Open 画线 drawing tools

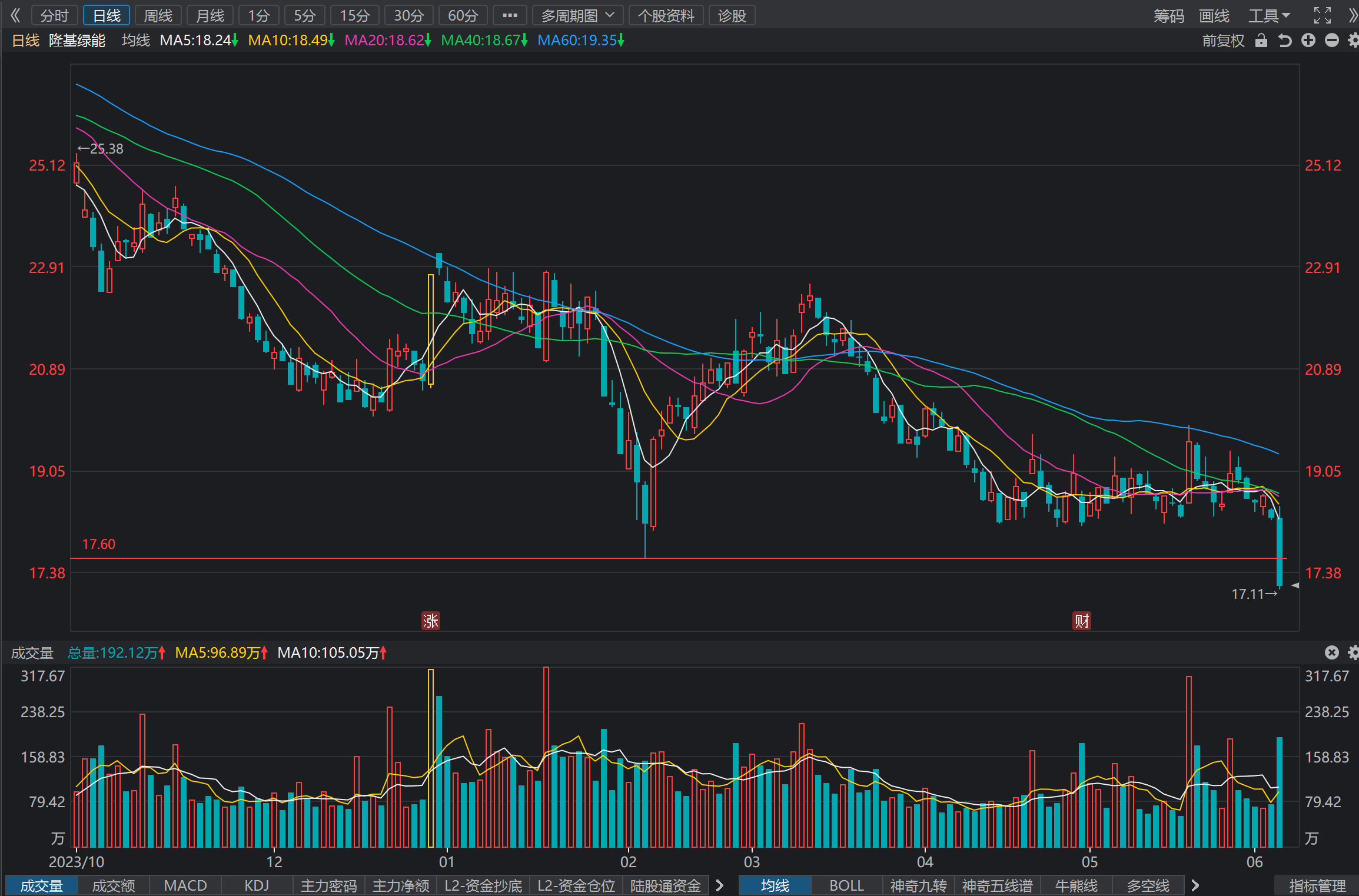click(x=1214, y=15)
